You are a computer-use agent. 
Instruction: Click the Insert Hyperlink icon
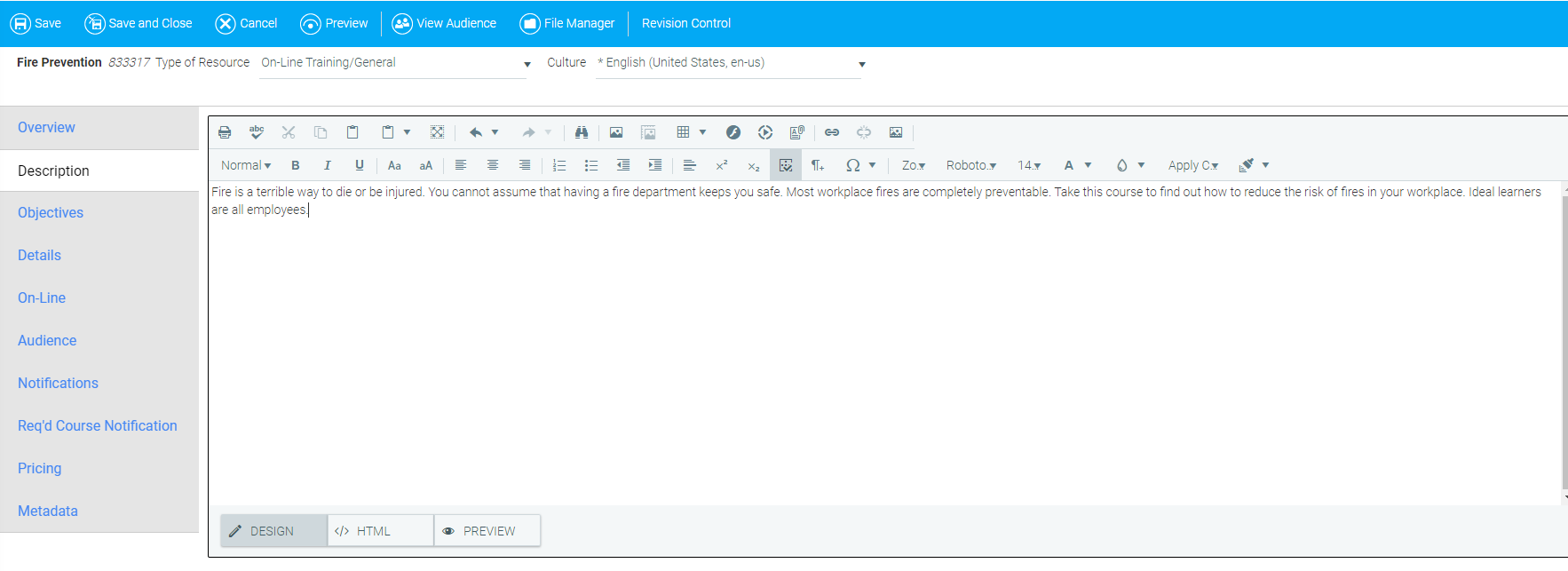click(832, 132)
